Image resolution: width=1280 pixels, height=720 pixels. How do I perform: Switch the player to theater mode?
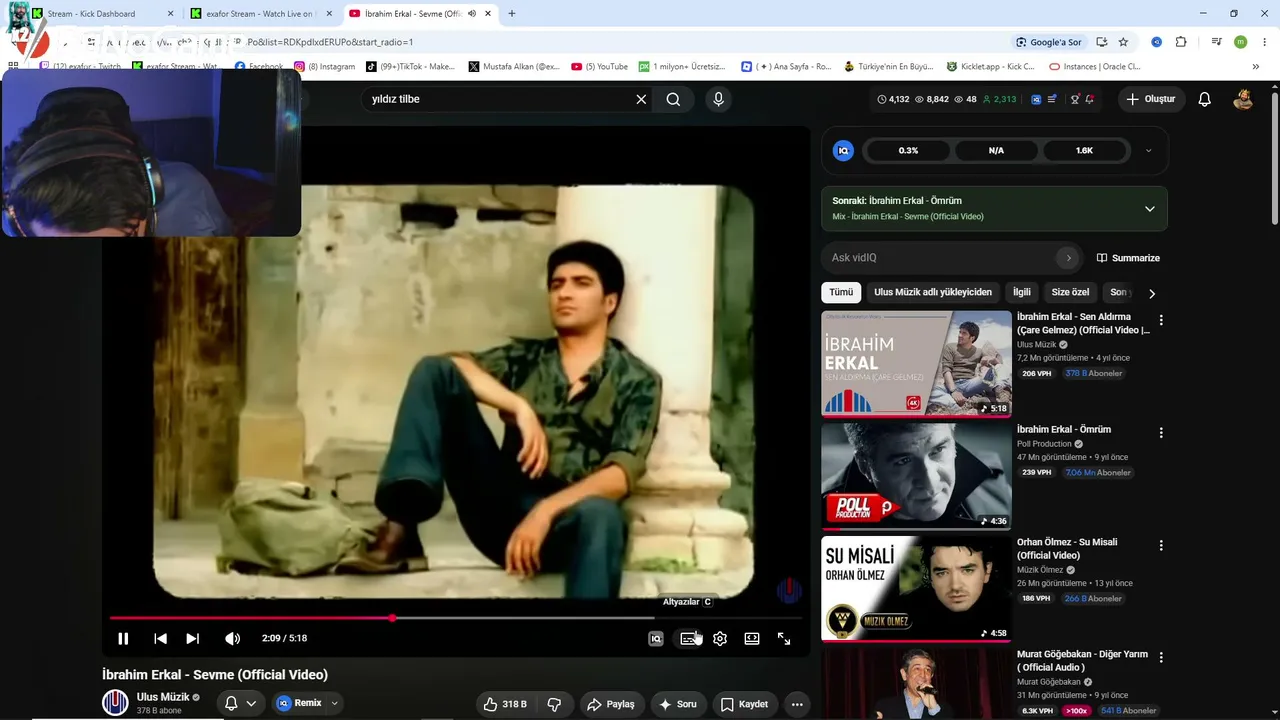click(x=752, y=639)
